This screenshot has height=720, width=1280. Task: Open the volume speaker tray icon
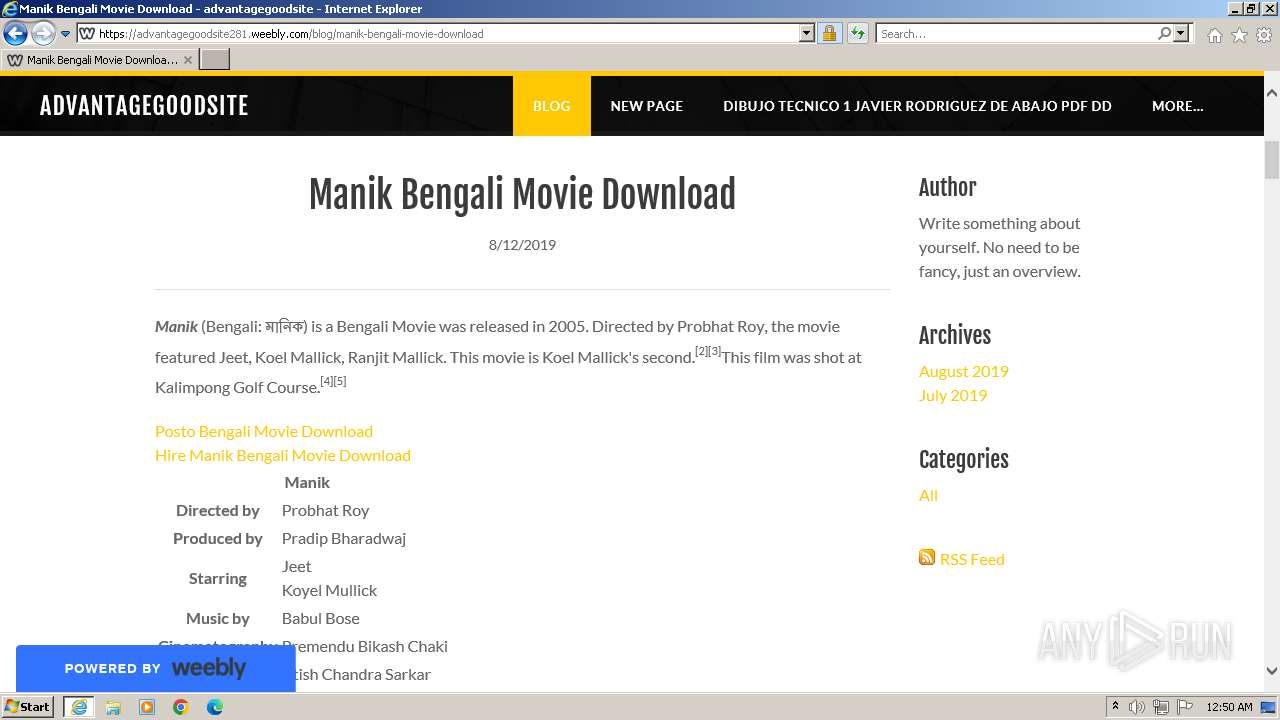(x=1137, y=707)
